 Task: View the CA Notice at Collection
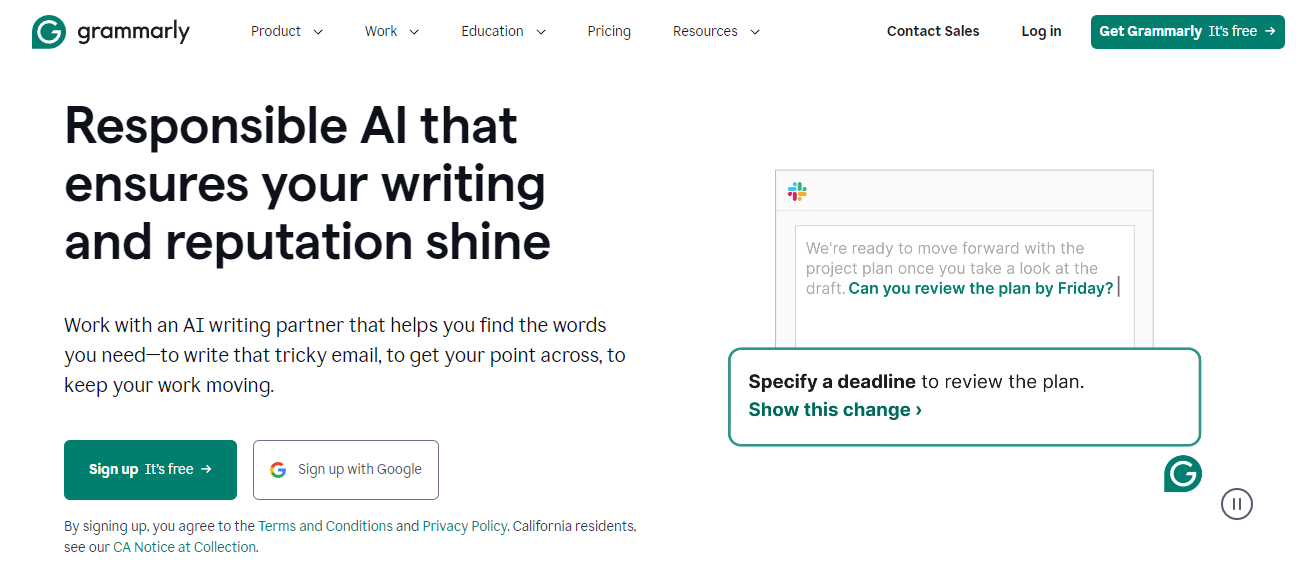pyautogui.click(x=185, y=547)
